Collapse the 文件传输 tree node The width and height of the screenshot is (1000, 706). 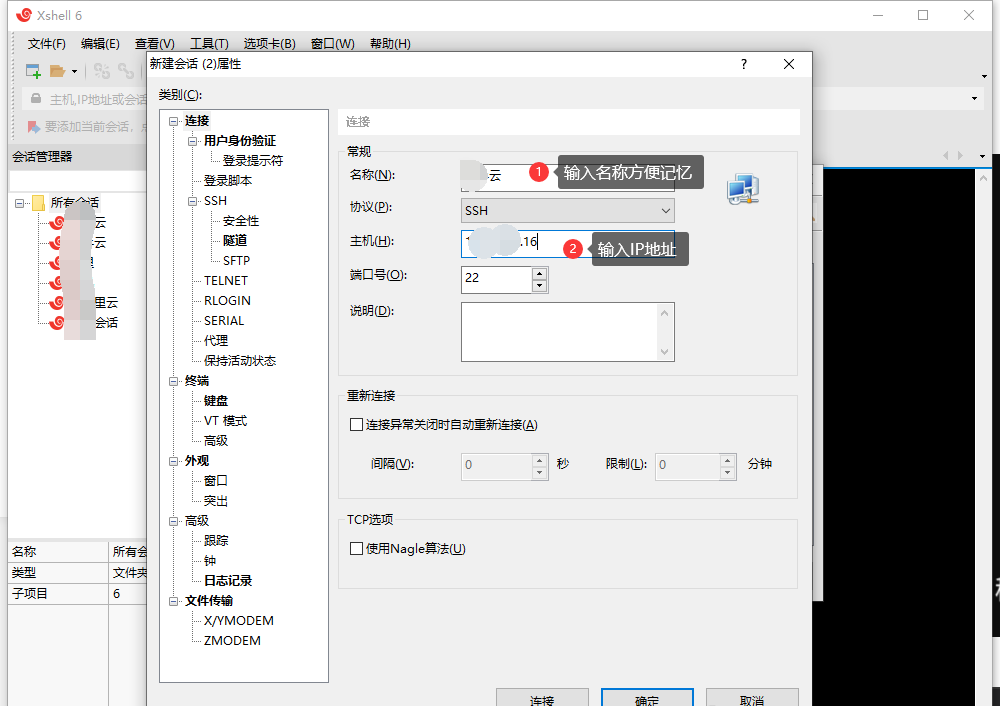point(173,601)
